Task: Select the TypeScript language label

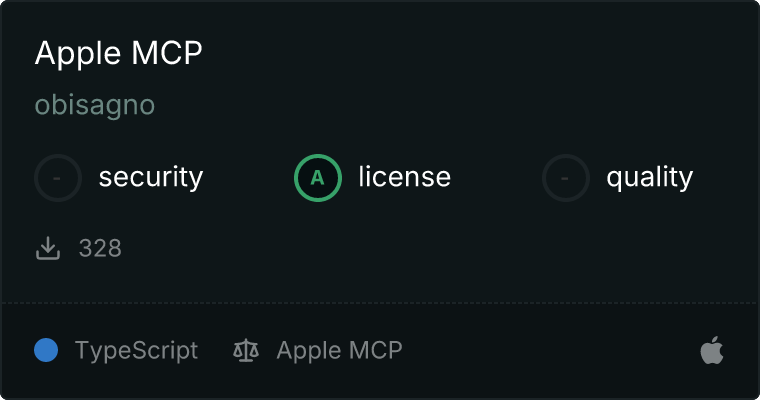Action: click(136, 351)
